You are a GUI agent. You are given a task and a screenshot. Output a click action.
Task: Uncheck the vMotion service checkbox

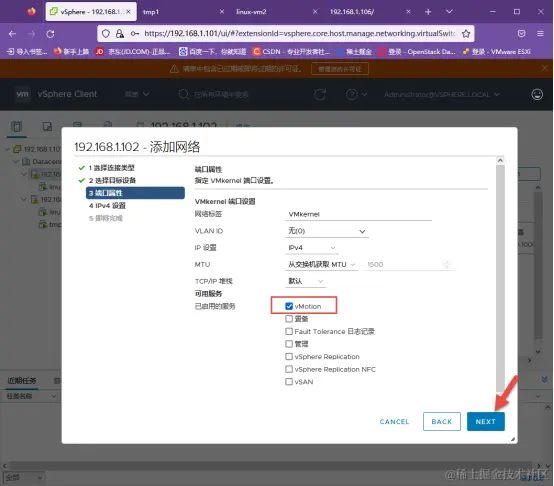click(289, 306)
